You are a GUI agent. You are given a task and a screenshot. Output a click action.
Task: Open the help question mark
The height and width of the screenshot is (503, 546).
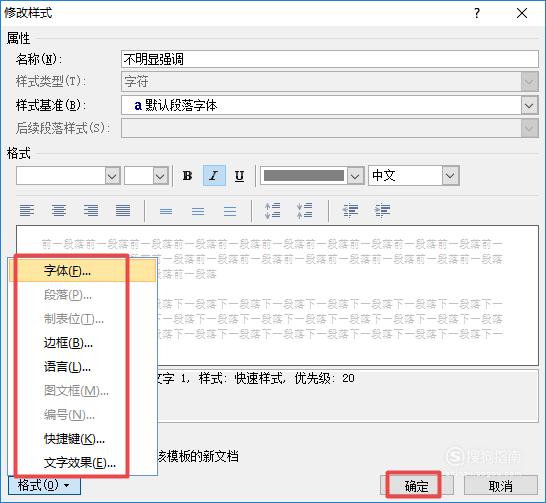pyautogui.click(x=477, y=13)
